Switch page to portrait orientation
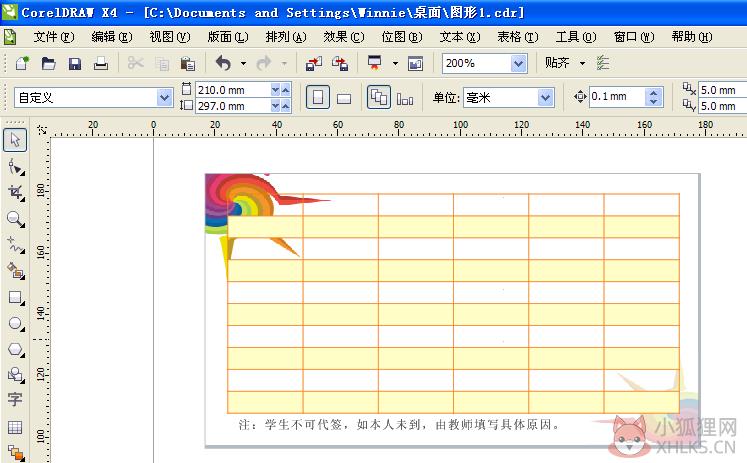The image size is (747, 463). click(x=318, y=97)
